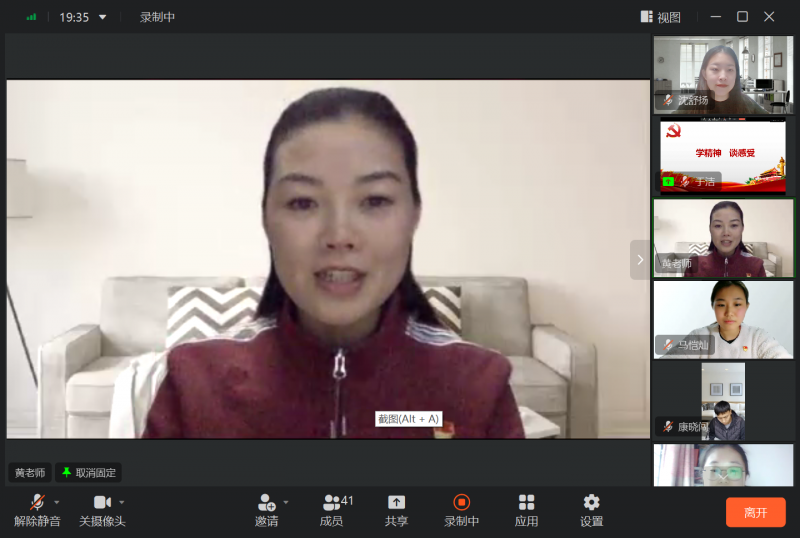Leave the meeting with 离开 button
800x538 pixels.
click(755, 512)
